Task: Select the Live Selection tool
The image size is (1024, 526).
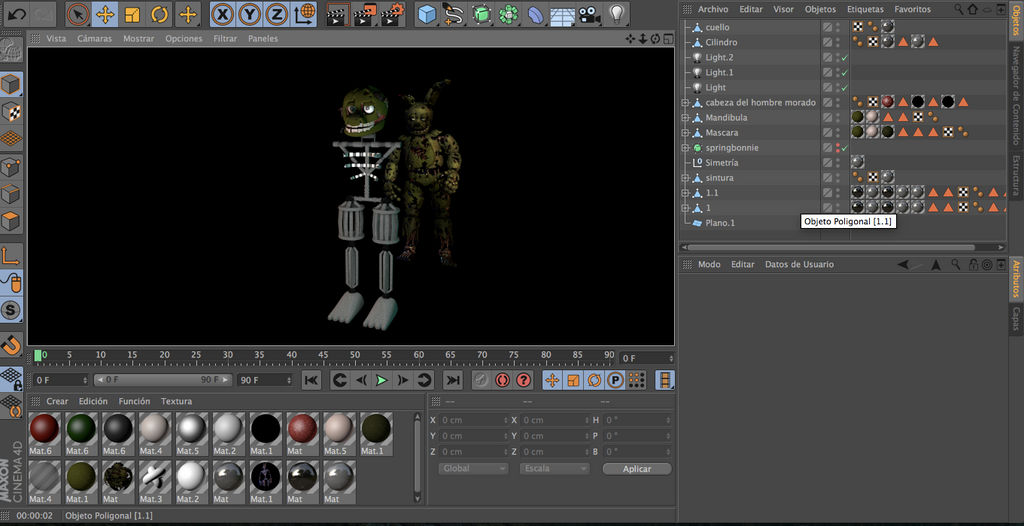Action: [x=78, y=14]
